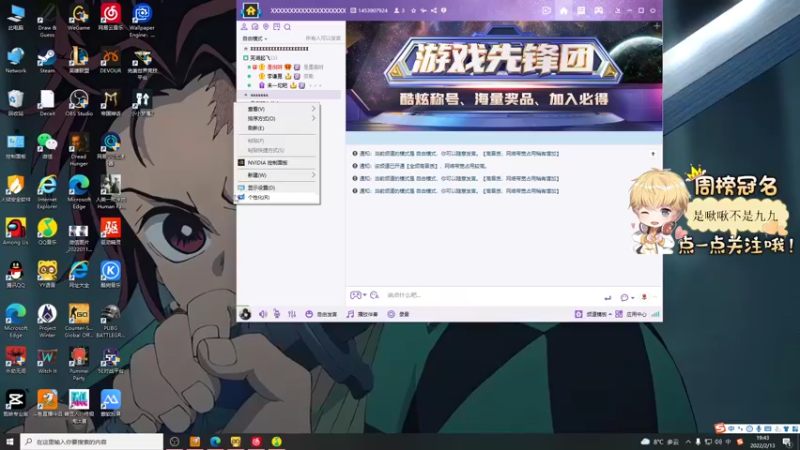Click the Internet Explorer desktop icon
This screenshot has width=800, height=450.
tap(47, 192)
